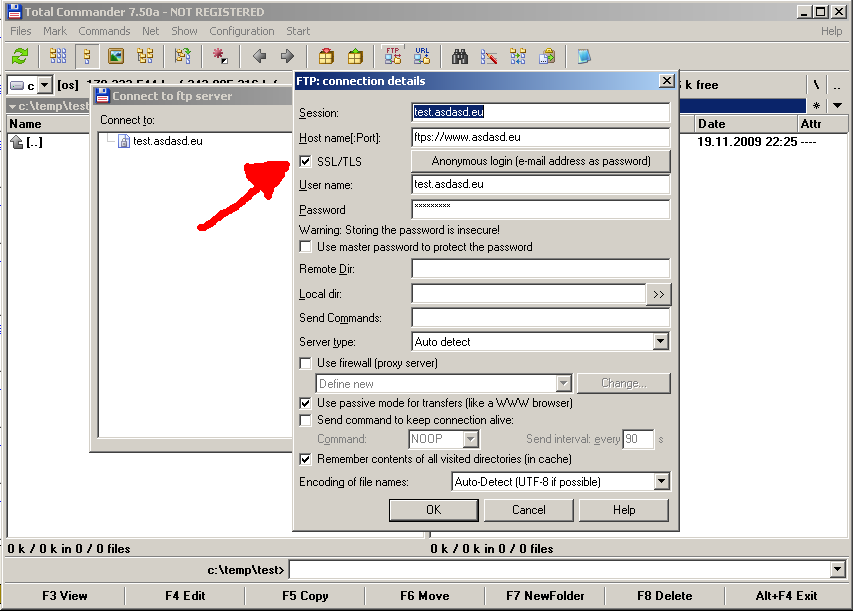Enable Use firewall (proxy server) checkbox
Image resolution: width=853 pixels, height=611 pixels.
(306, 363)
